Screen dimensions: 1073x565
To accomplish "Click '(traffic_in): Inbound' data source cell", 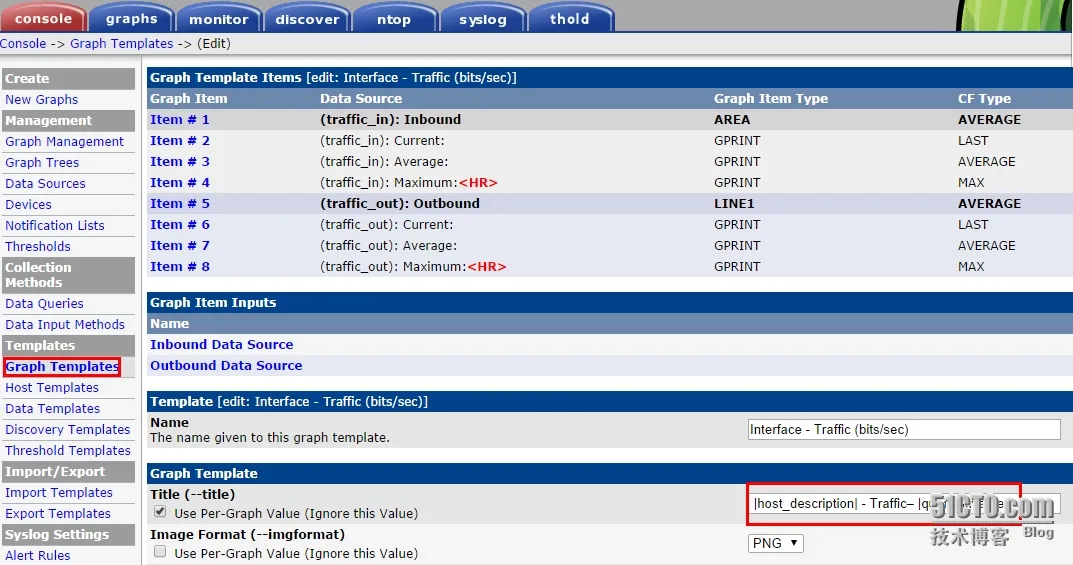I will pos(391,120).
